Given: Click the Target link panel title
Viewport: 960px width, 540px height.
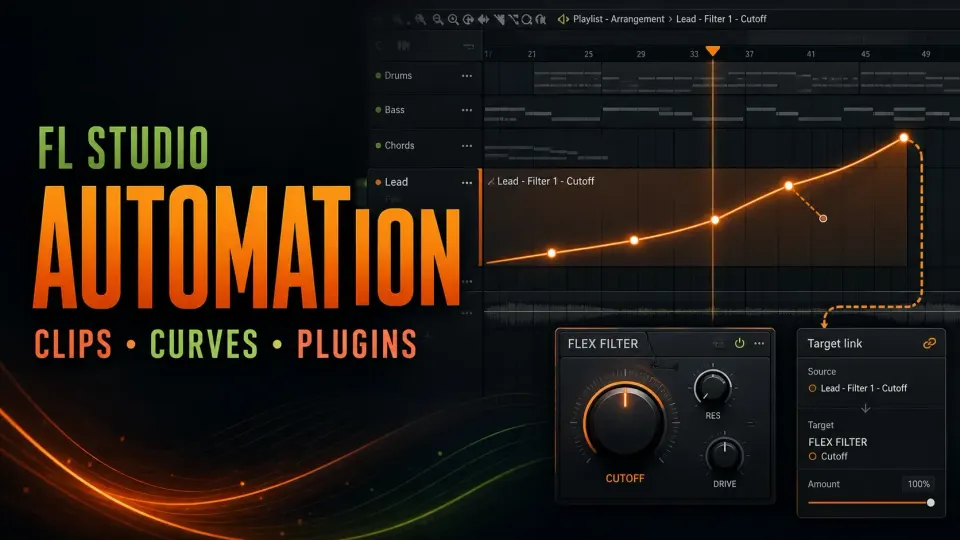Looking at the screenshot, I should (x=834, y=343).
